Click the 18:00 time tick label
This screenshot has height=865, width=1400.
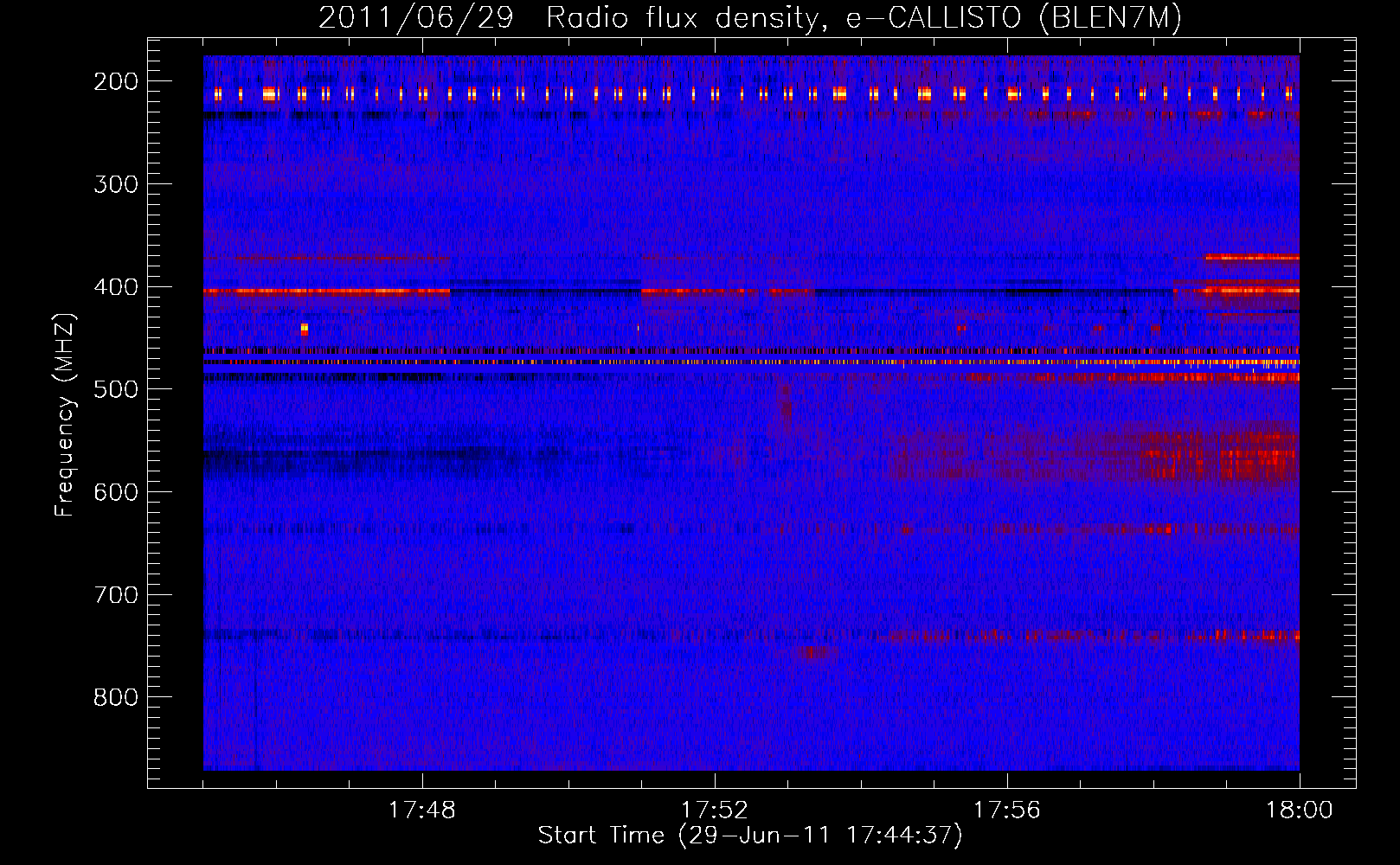(x=1300, y=811)
